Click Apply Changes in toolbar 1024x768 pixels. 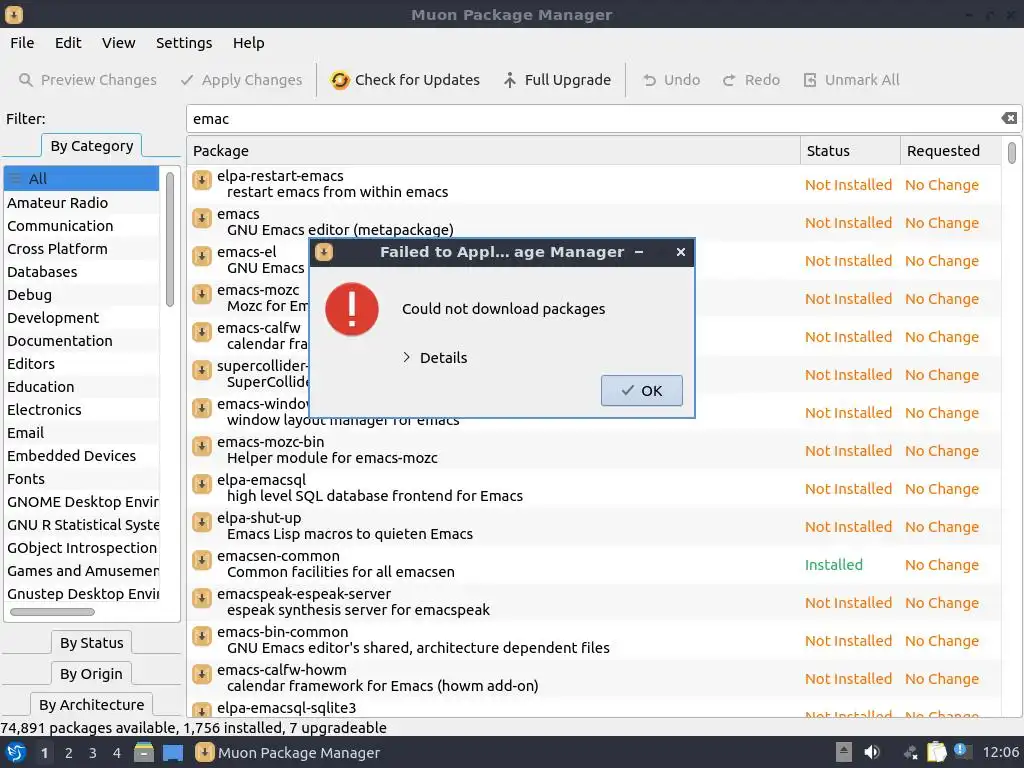pyautogui.click(x=242, y=80)
